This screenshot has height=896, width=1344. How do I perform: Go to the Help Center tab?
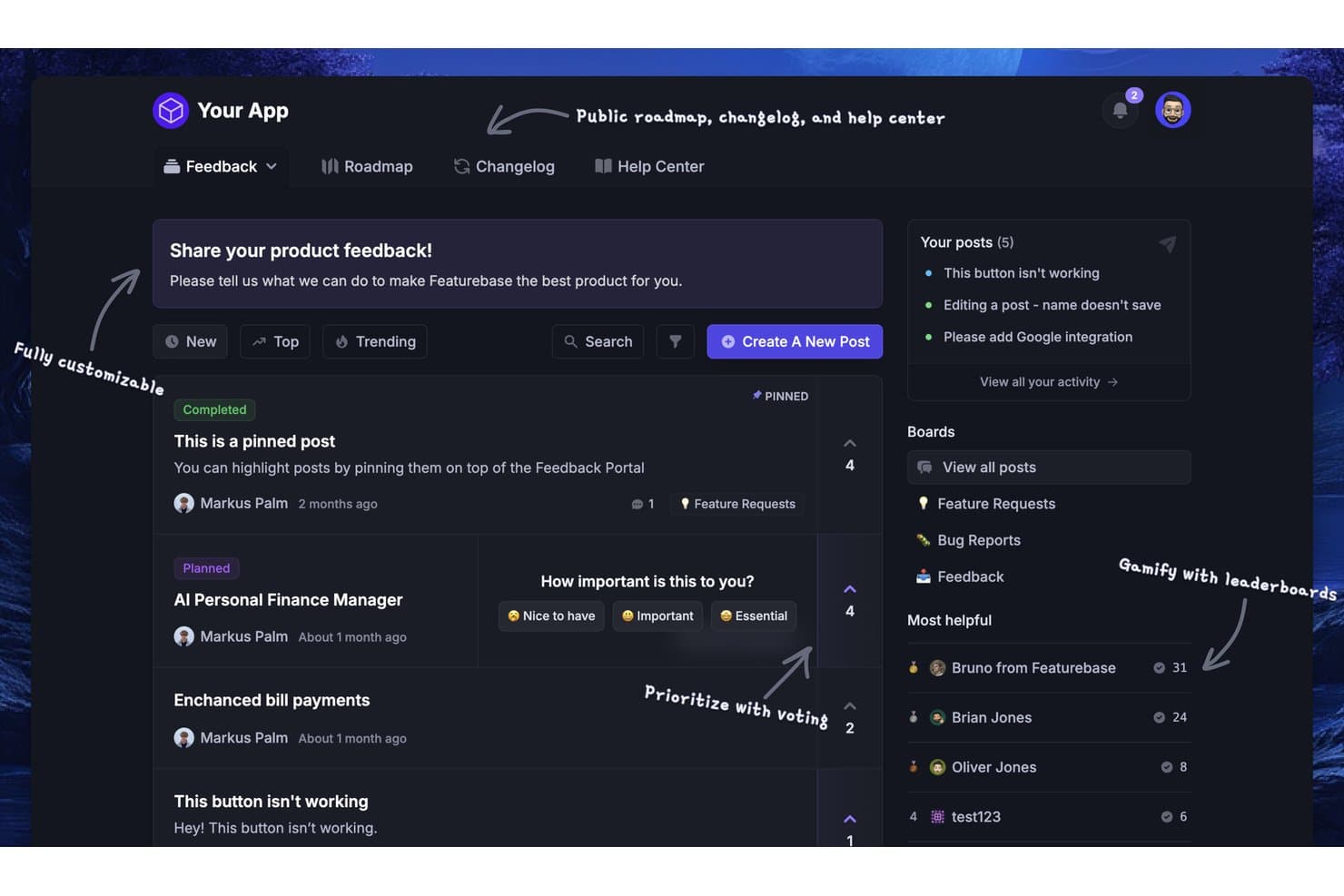click(649, 167)
